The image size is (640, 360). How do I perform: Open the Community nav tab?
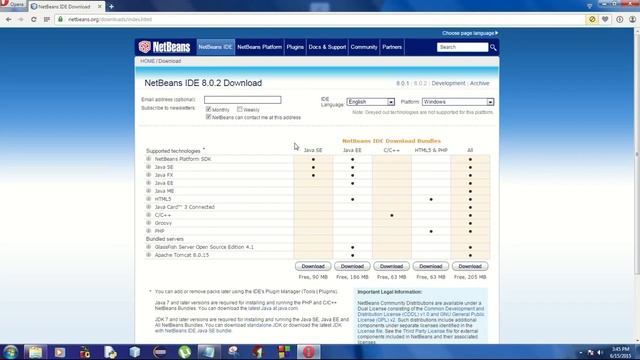[x=364, y=47]
